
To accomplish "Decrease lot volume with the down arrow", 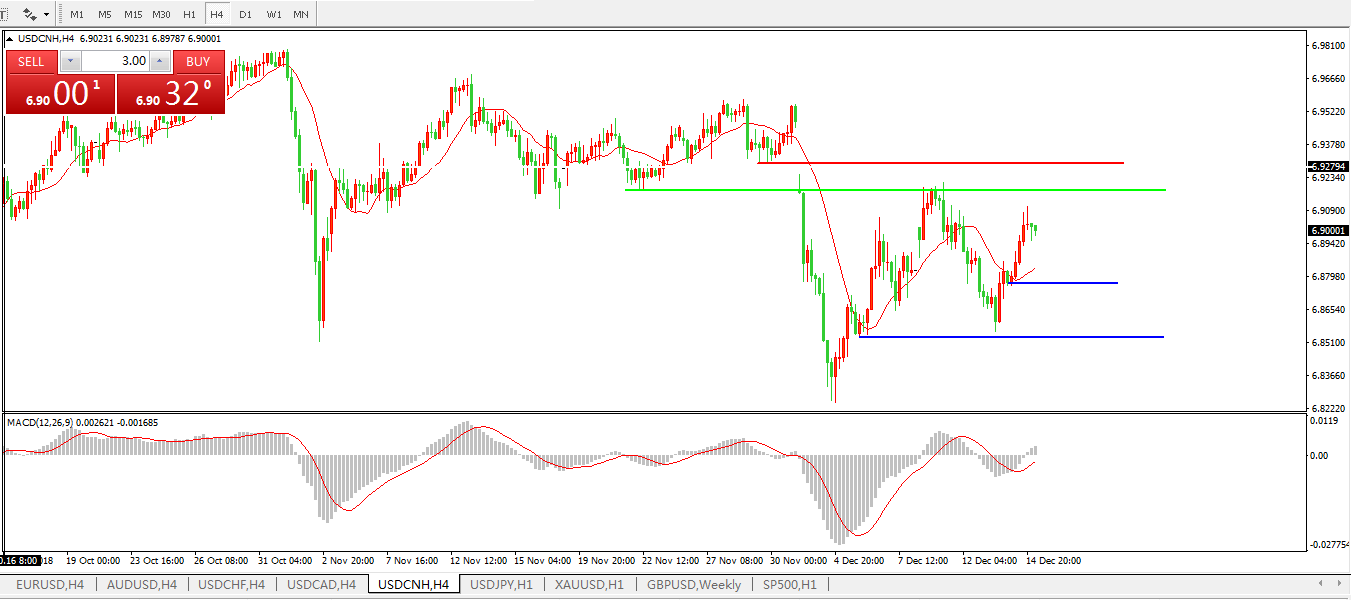I will [69, 61].
